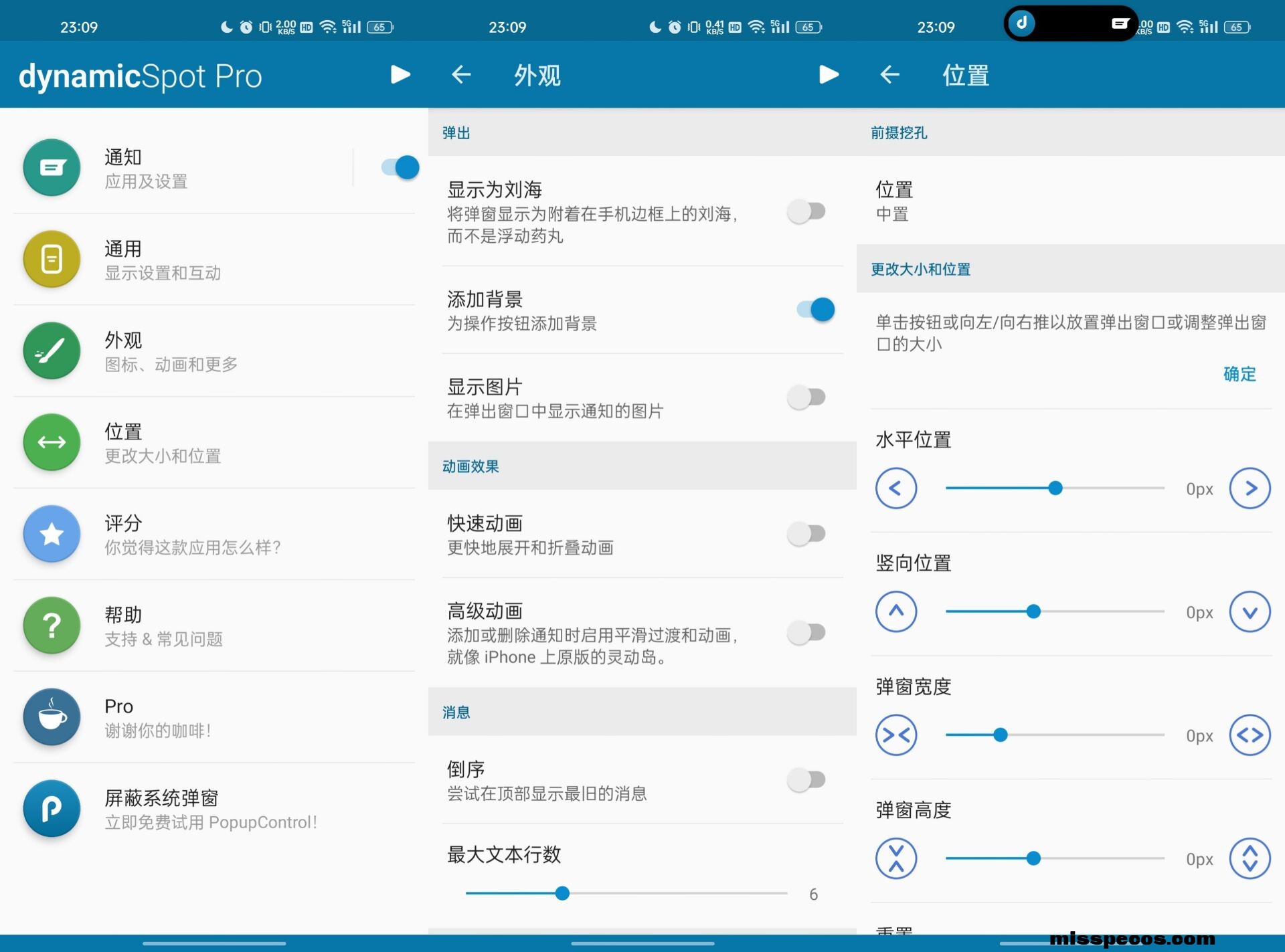Tap the green question mark 帮助 icon
The width and height of the screenshot is (1285, 952).
click(x=52, y=626)
